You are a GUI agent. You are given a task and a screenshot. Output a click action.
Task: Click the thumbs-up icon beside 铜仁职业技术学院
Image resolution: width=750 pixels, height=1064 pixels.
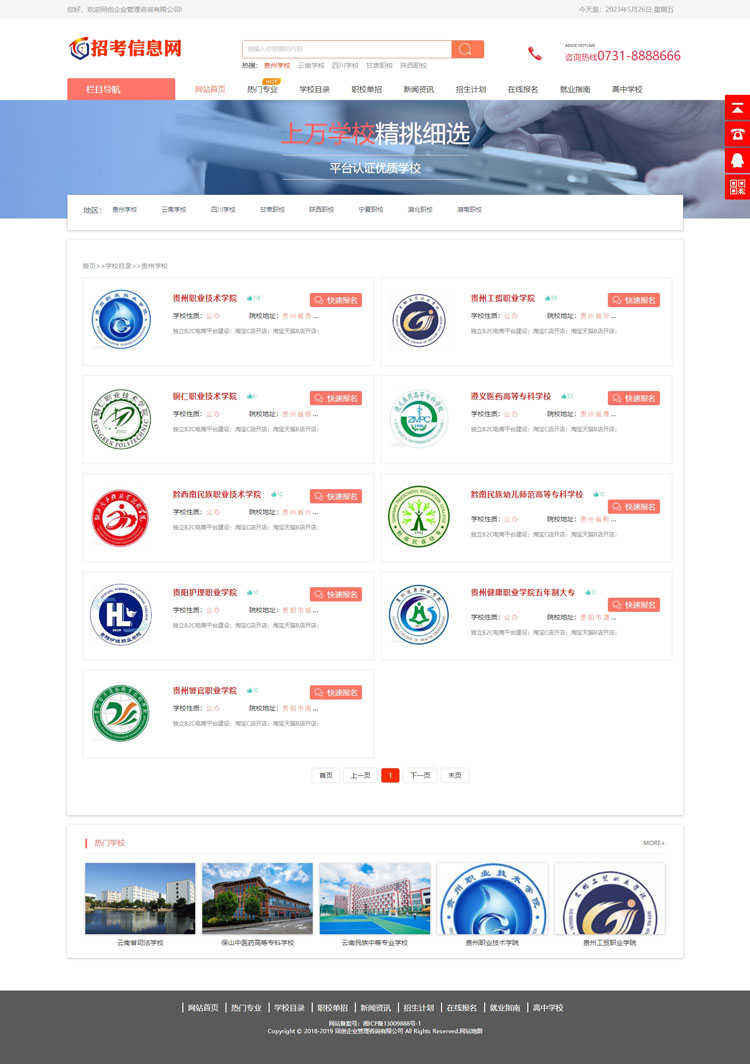click(250, 396)
